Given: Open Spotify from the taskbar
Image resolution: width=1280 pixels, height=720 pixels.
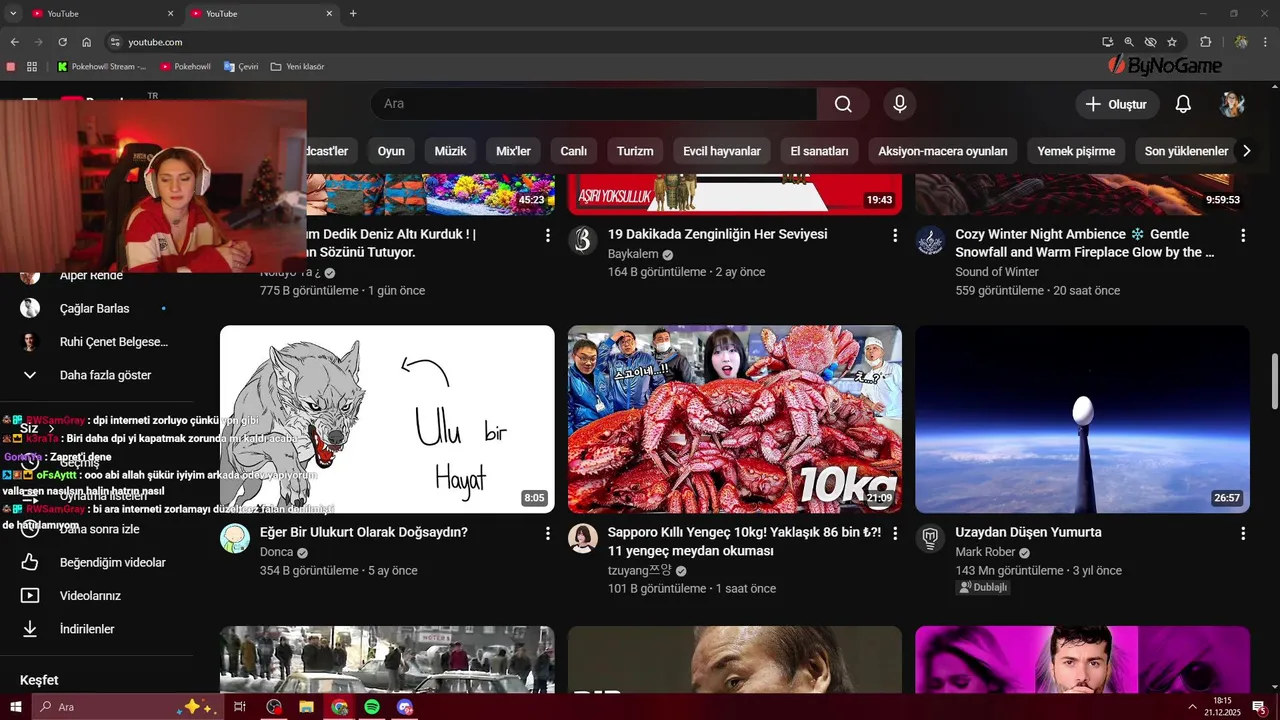Looking at the screenshot, I should (x=372, y=707).
